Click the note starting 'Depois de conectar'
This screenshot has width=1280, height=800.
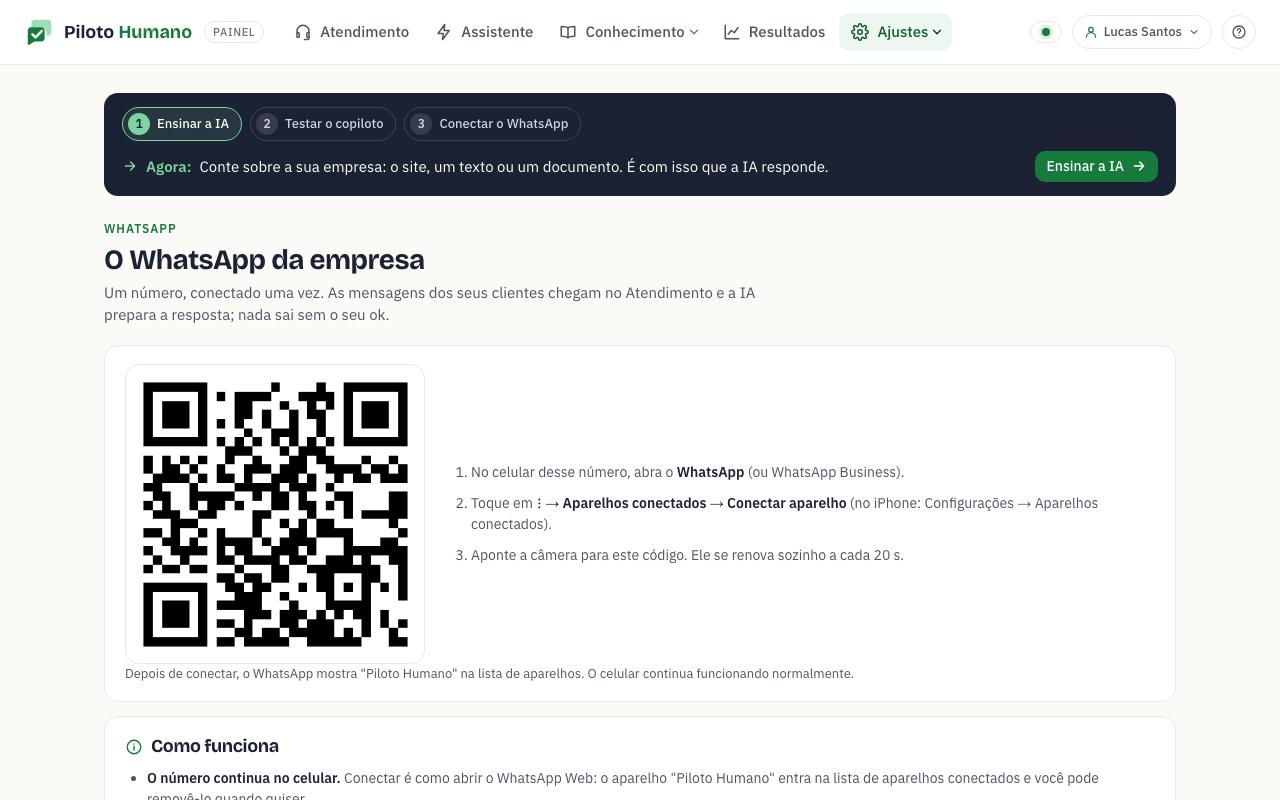tap(489, 674)
